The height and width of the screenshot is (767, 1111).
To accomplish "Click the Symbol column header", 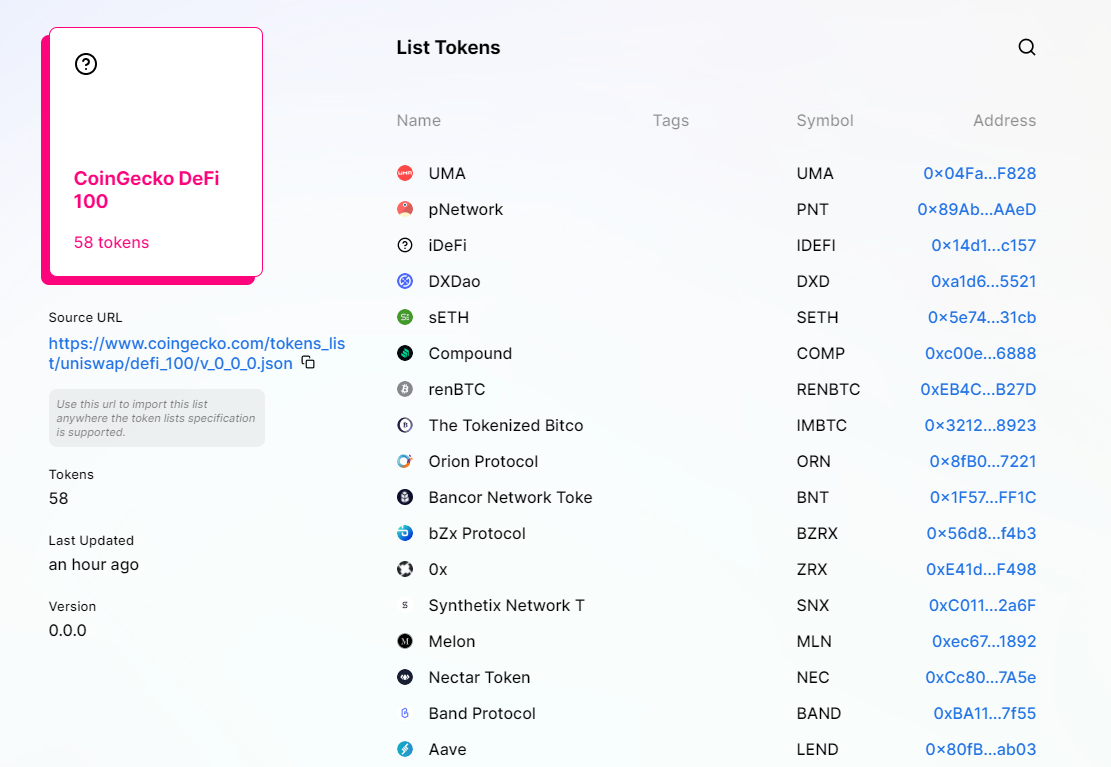I will pyautogui.click(x=824, y=120).
